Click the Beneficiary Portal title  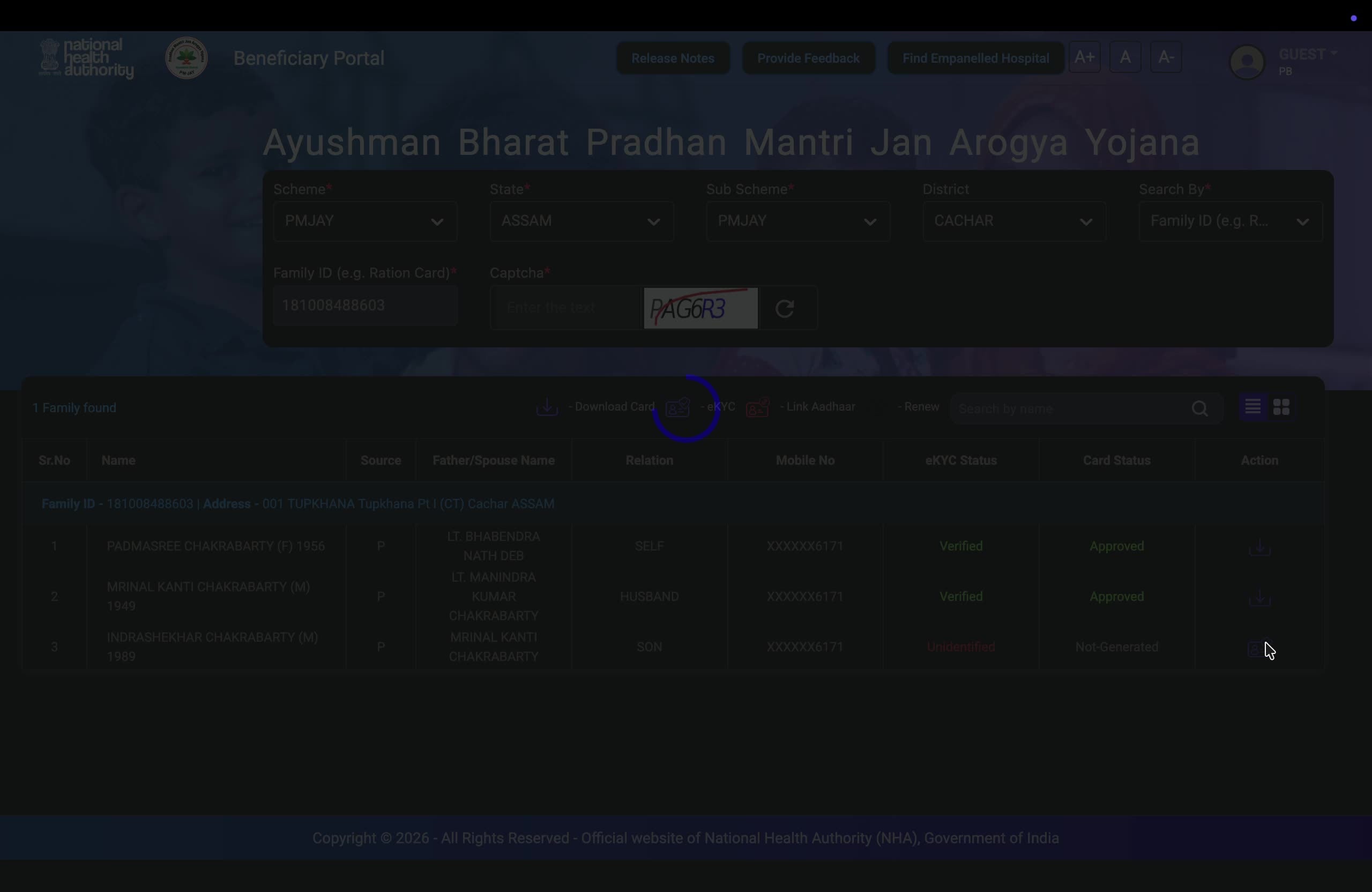(309, 58)
